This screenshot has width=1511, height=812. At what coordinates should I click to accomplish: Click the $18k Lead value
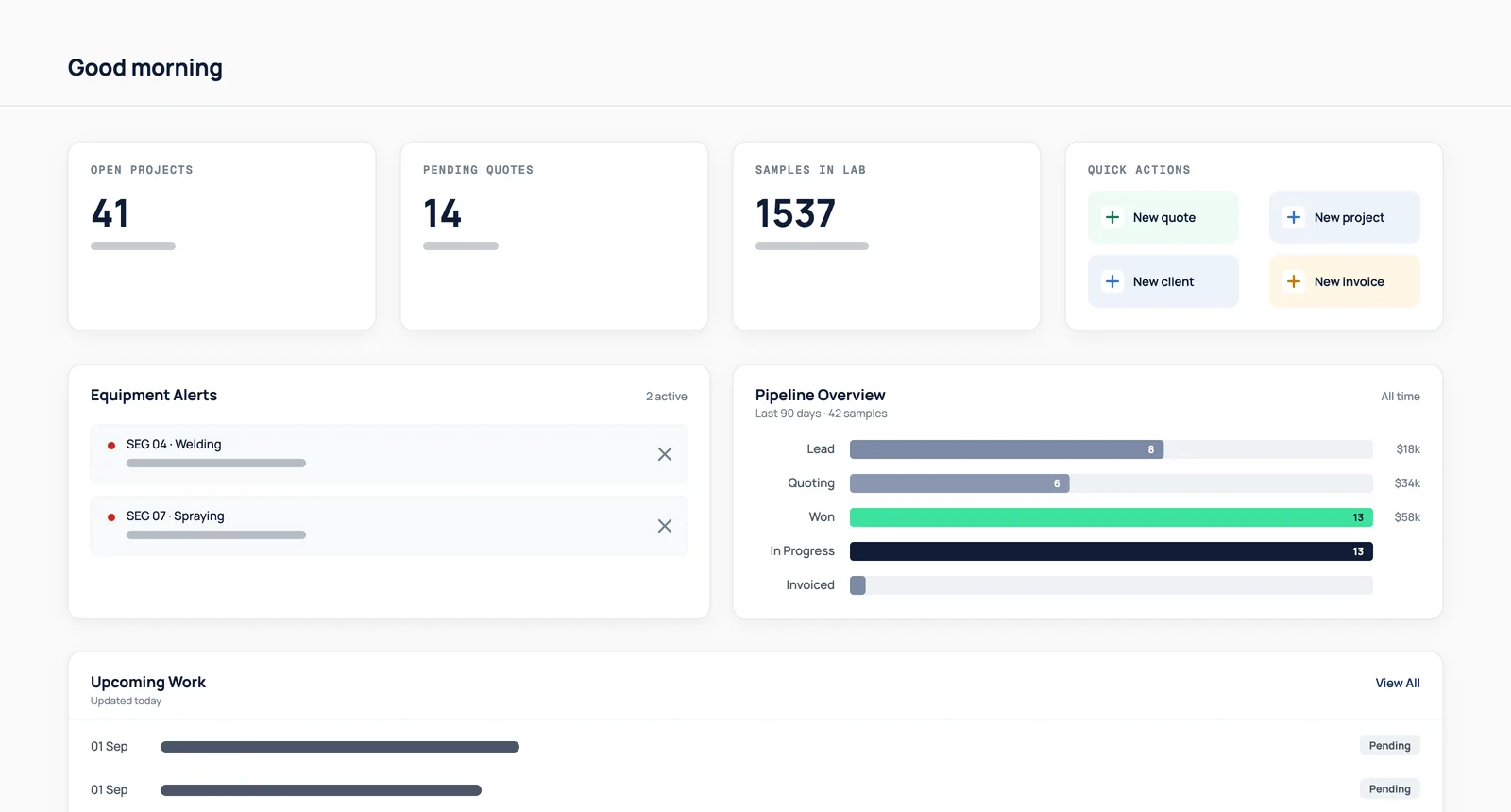click(x=1408, y=449)
